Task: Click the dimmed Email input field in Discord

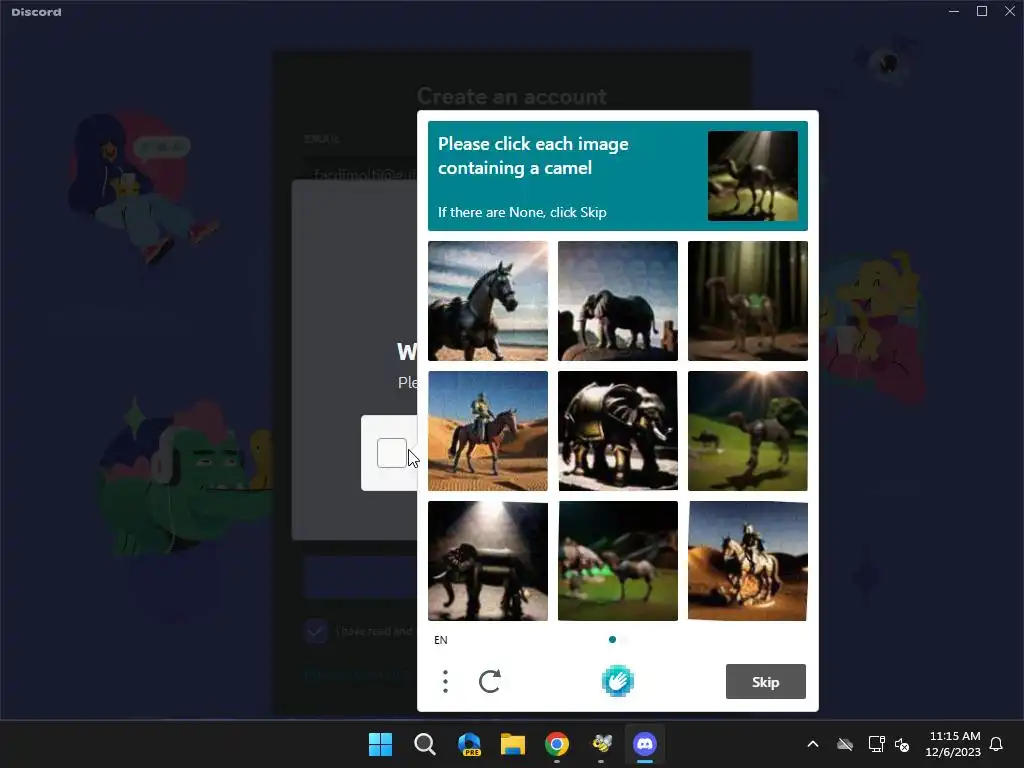Action: [360, 174]
